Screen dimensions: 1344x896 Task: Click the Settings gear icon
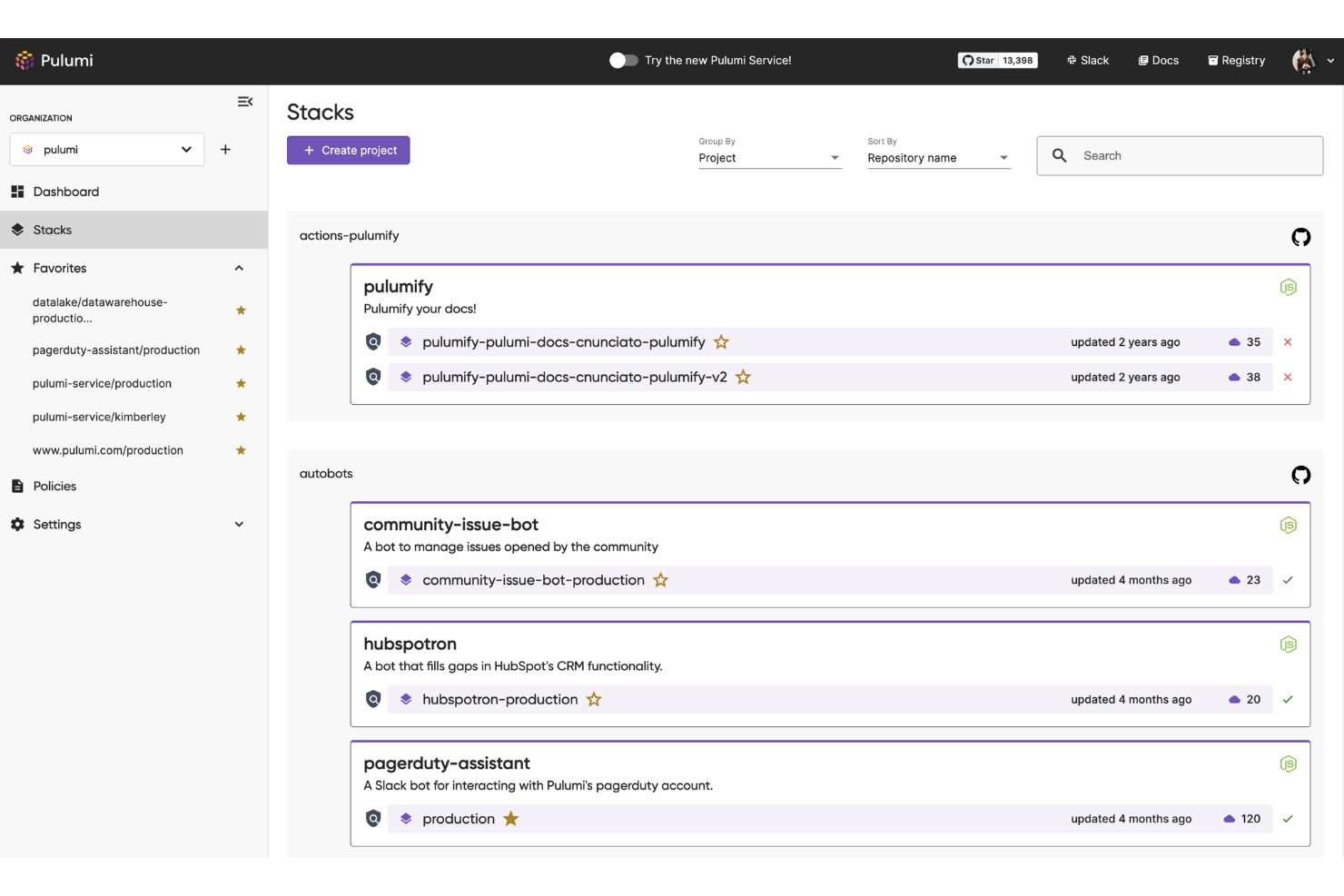tap(17, 525)
